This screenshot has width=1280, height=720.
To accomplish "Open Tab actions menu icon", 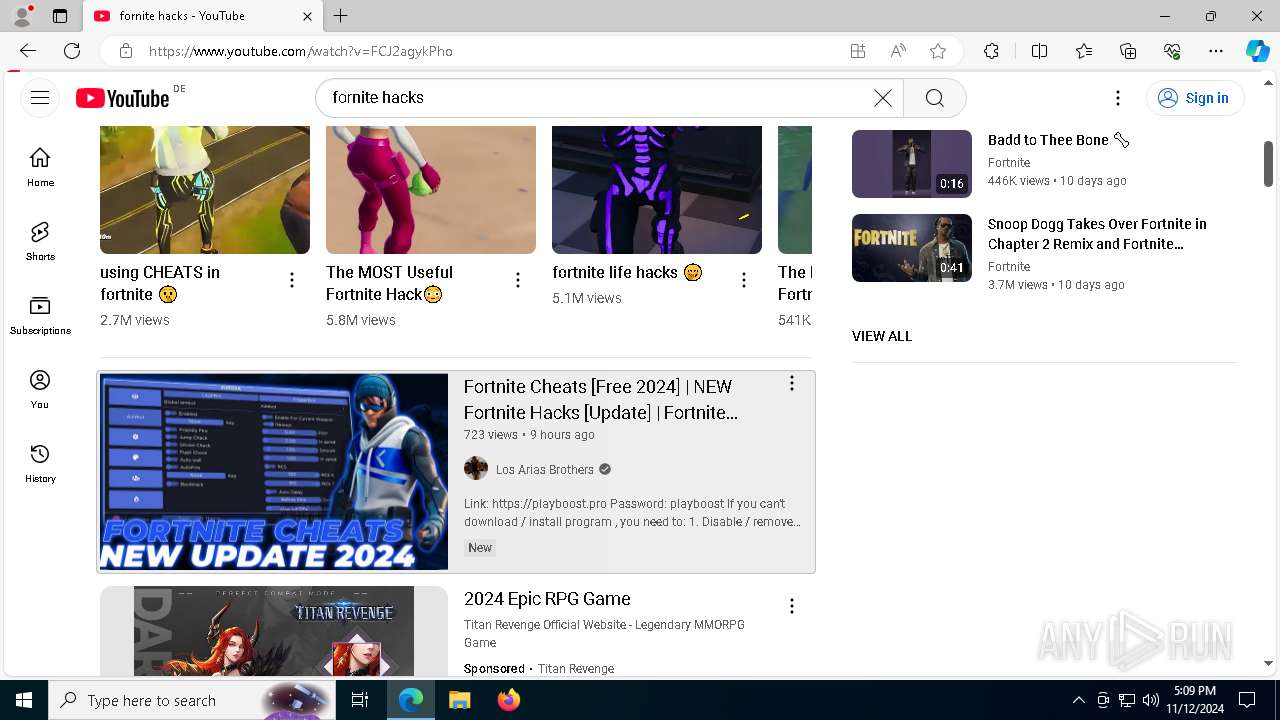I will click(x=60, y=16).
